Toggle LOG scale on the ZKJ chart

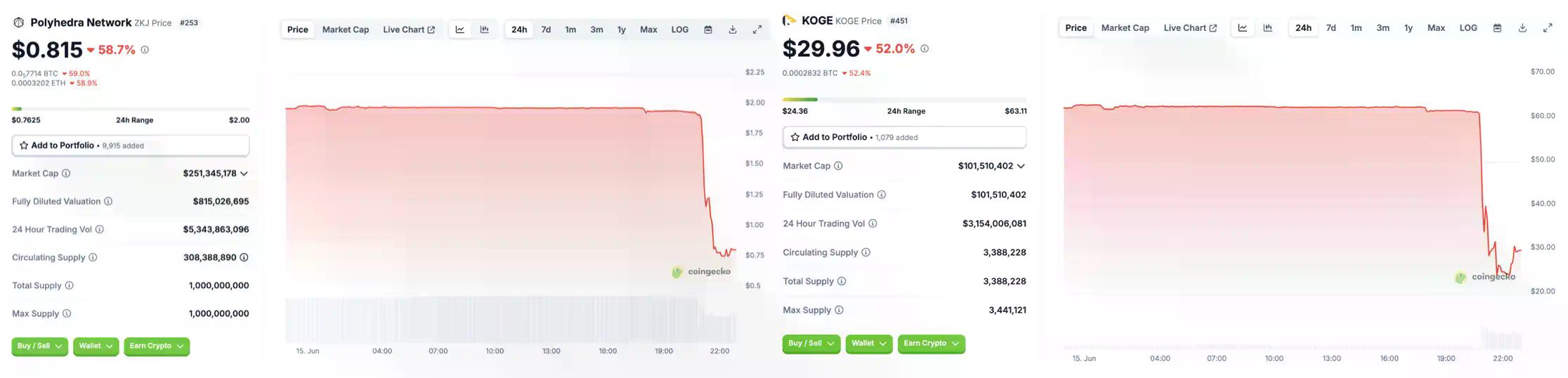(x=679, y=30)
